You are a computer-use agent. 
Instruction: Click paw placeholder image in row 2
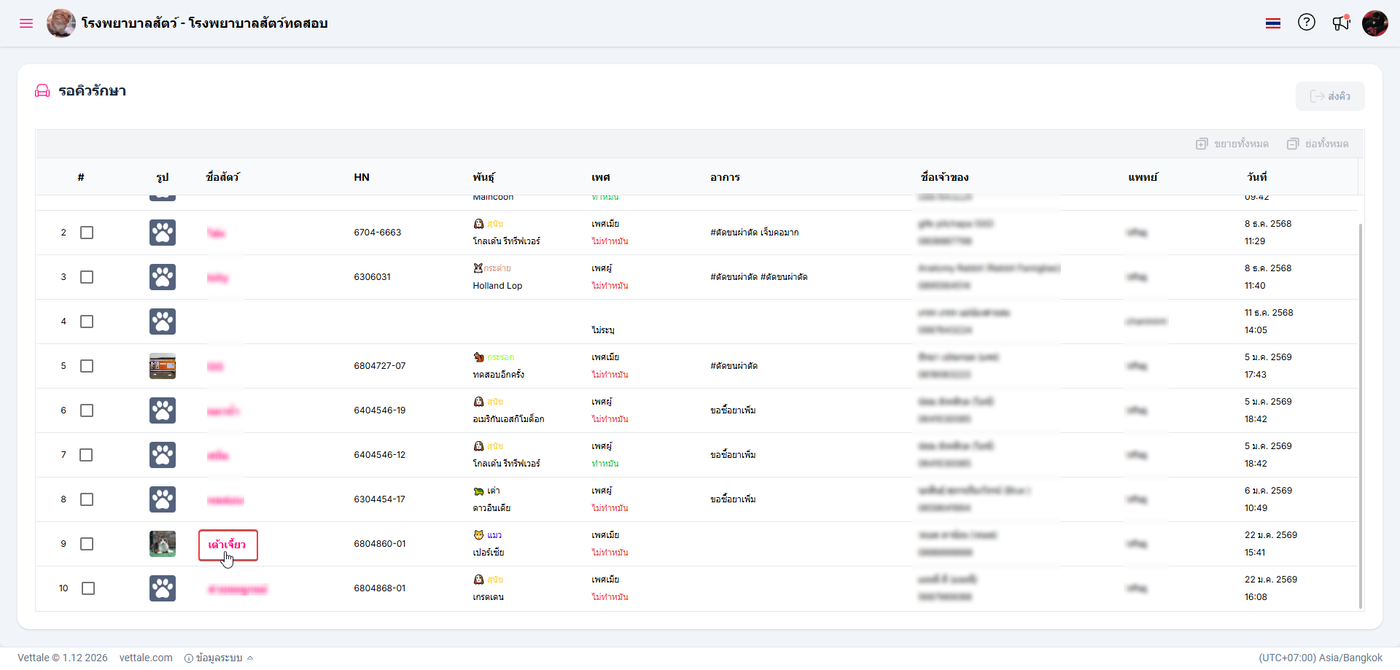point(162,232)
